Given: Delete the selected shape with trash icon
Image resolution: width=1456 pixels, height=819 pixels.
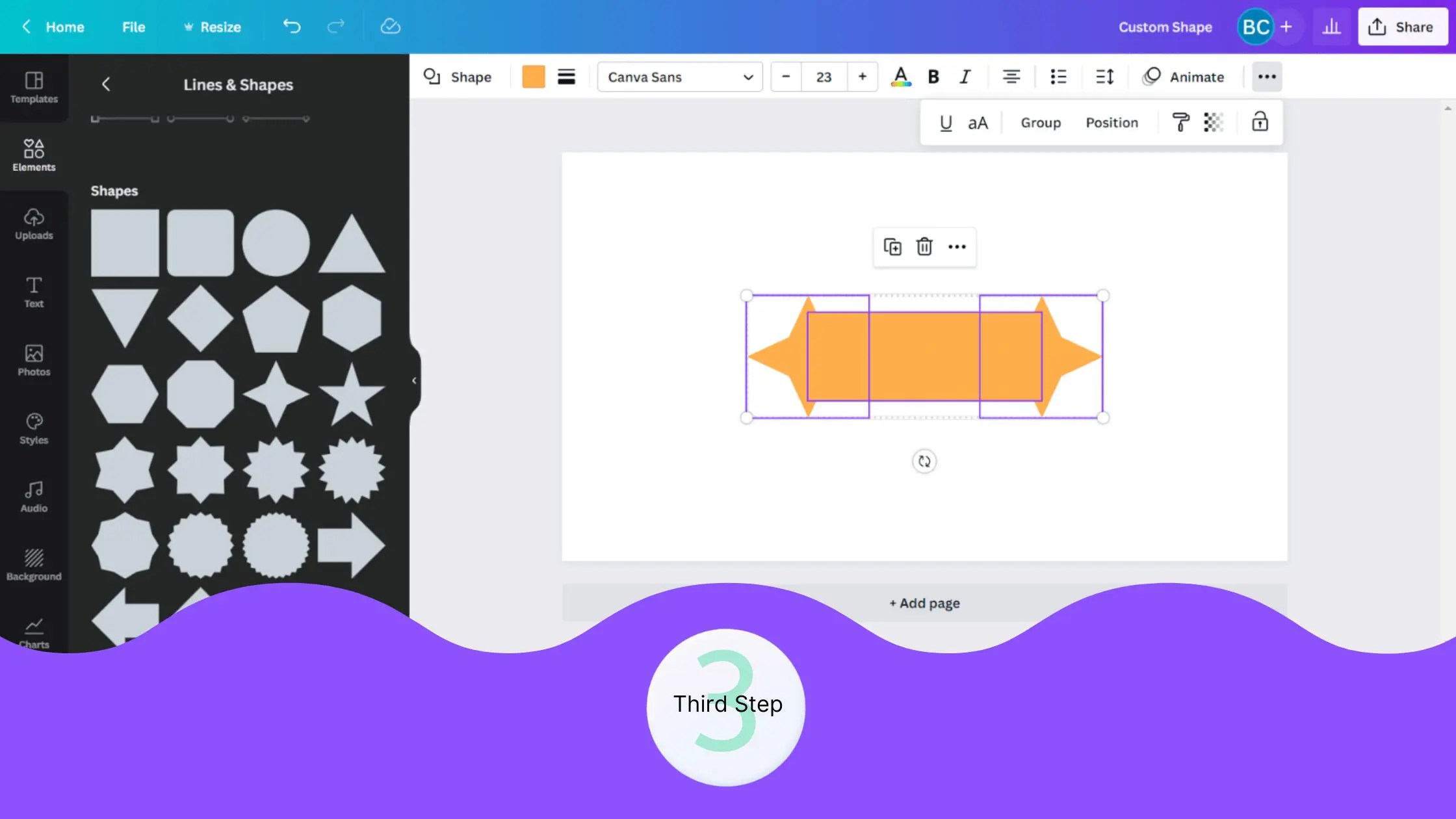Looking at the screenshot, I should pyautogui.click(x=924, y=247).
